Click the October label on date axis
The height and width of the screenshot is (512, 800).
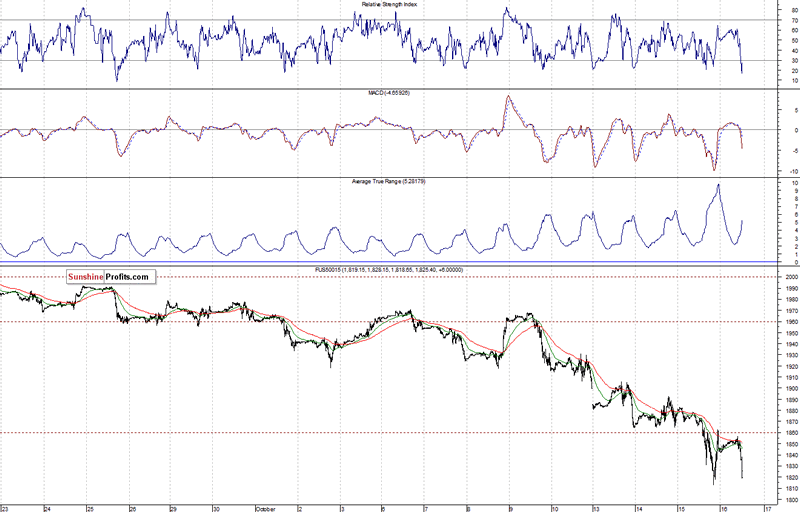click(264, 507)
